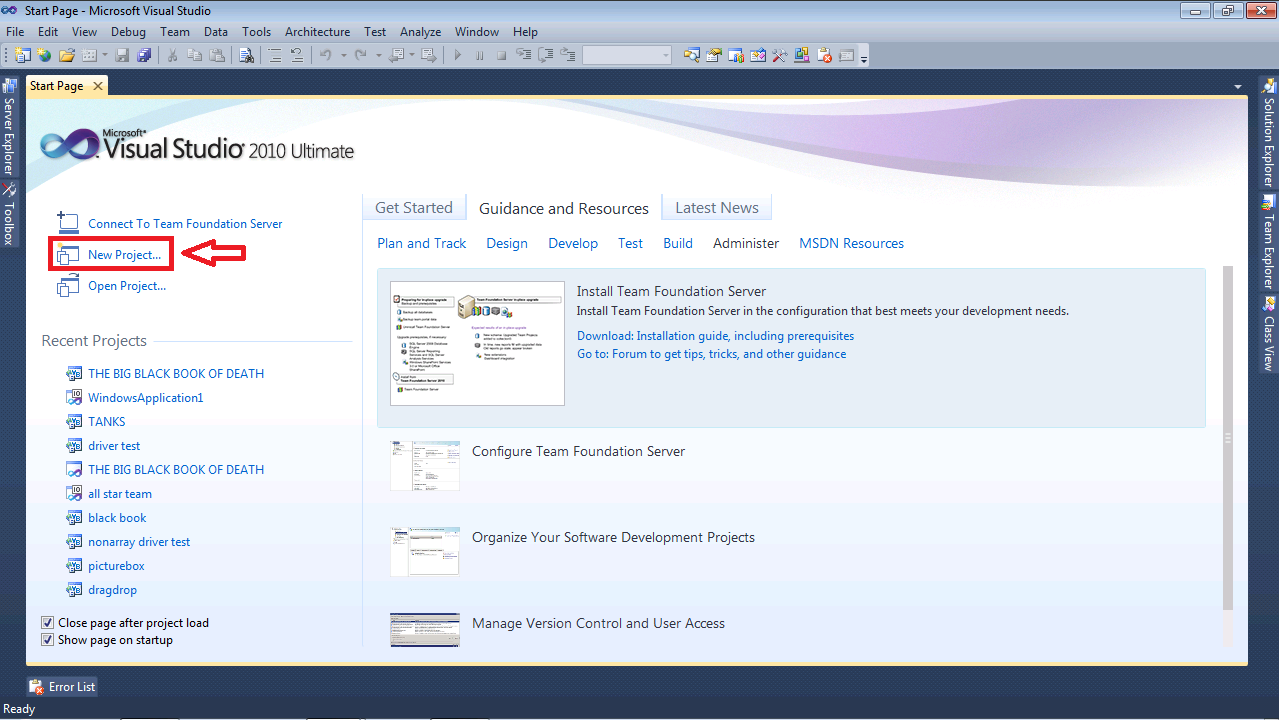Image resolution: width=1280 pixels, height=720 pixels.
Task: Select the MSDN Resources sub-tab
Action: (851, 243)
